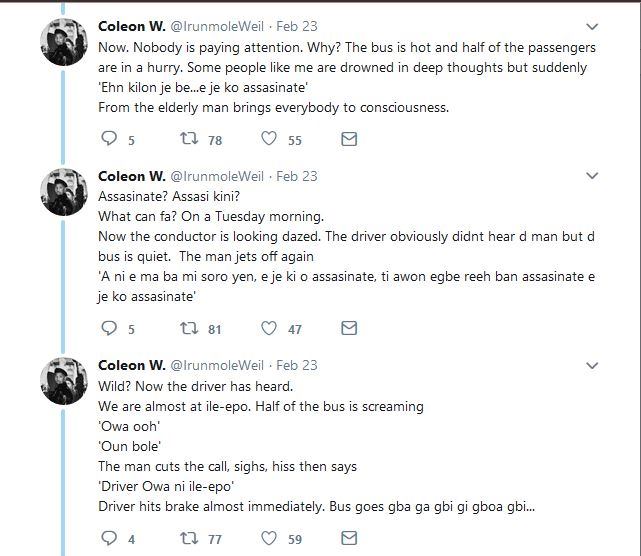The height and width of the screenshot is (556, 641).
Task: Retweet the tweet with 81 retweets
Action: [x=189, y=328]
